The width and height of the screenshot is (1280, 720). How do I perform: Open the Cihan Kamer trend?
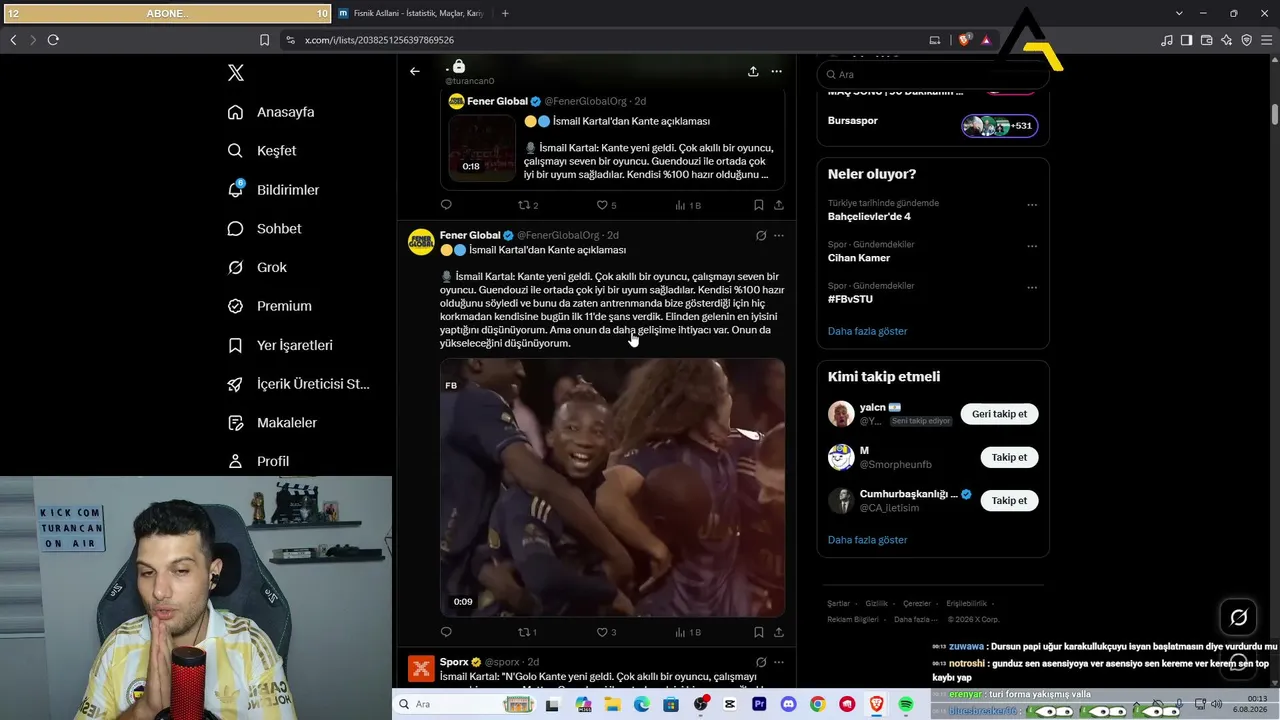859,258
